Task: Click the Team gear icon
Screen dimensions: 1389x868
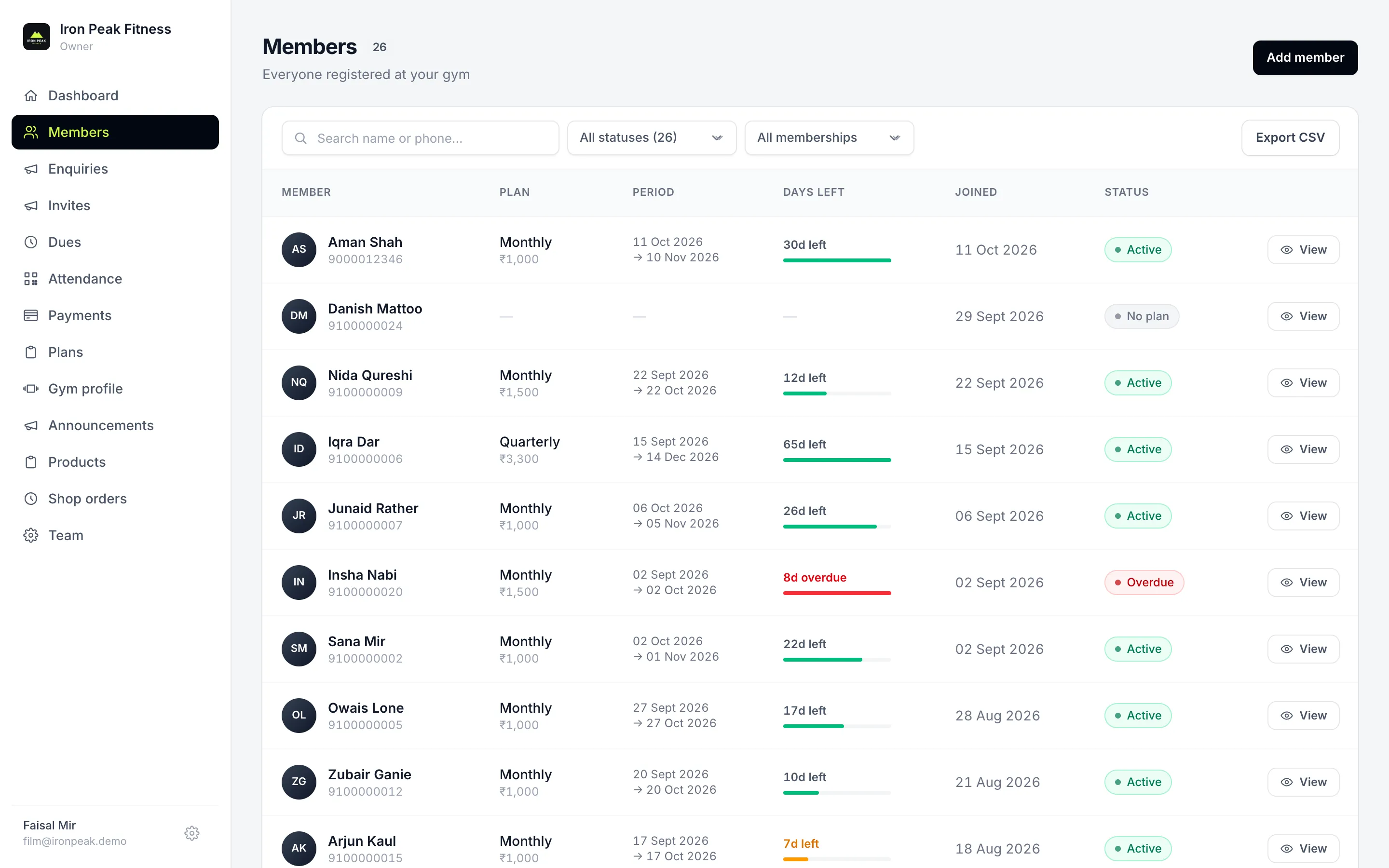Action: (31, 536)
